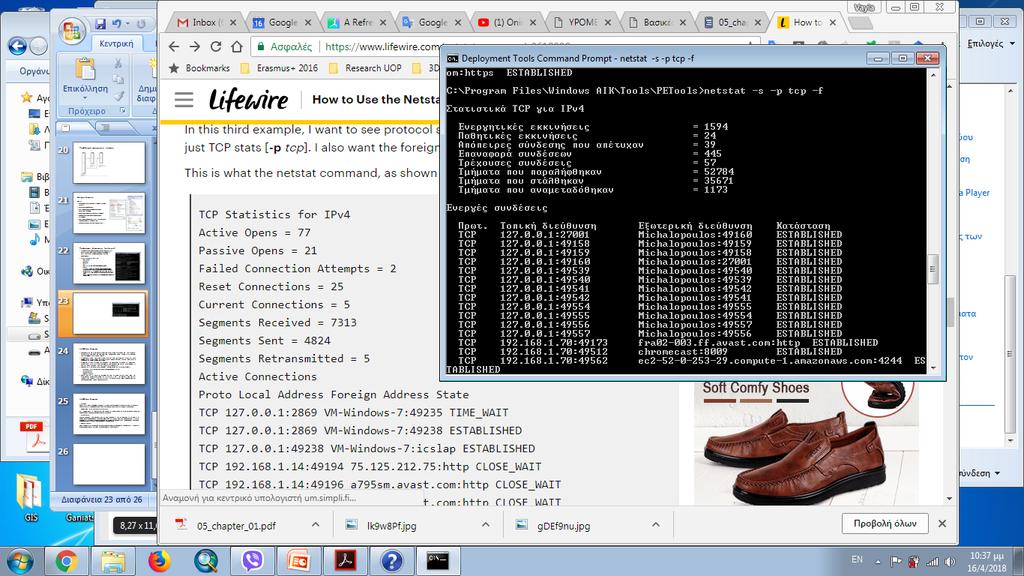This screenshot has width=1024, height=576.
Task: Open the magnifier globe taskbar app
Action: [x=206, y=561]
